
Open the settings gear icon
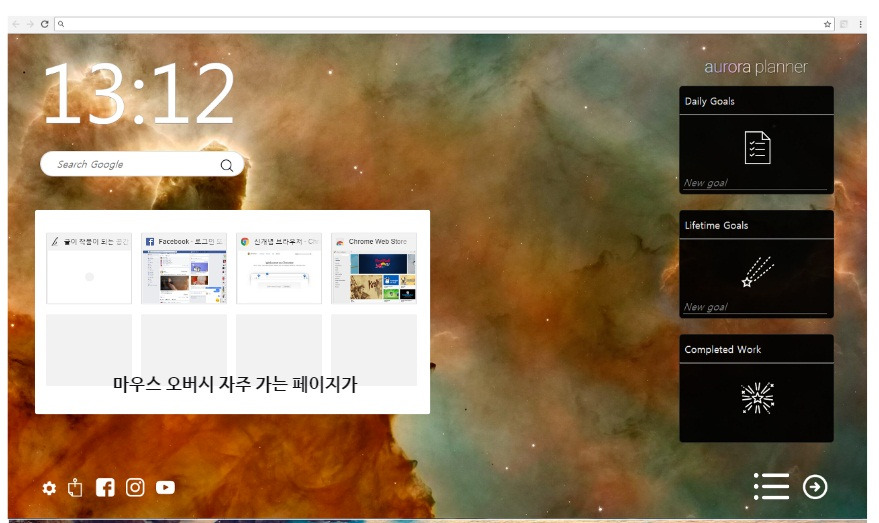[x=49, y=488]
